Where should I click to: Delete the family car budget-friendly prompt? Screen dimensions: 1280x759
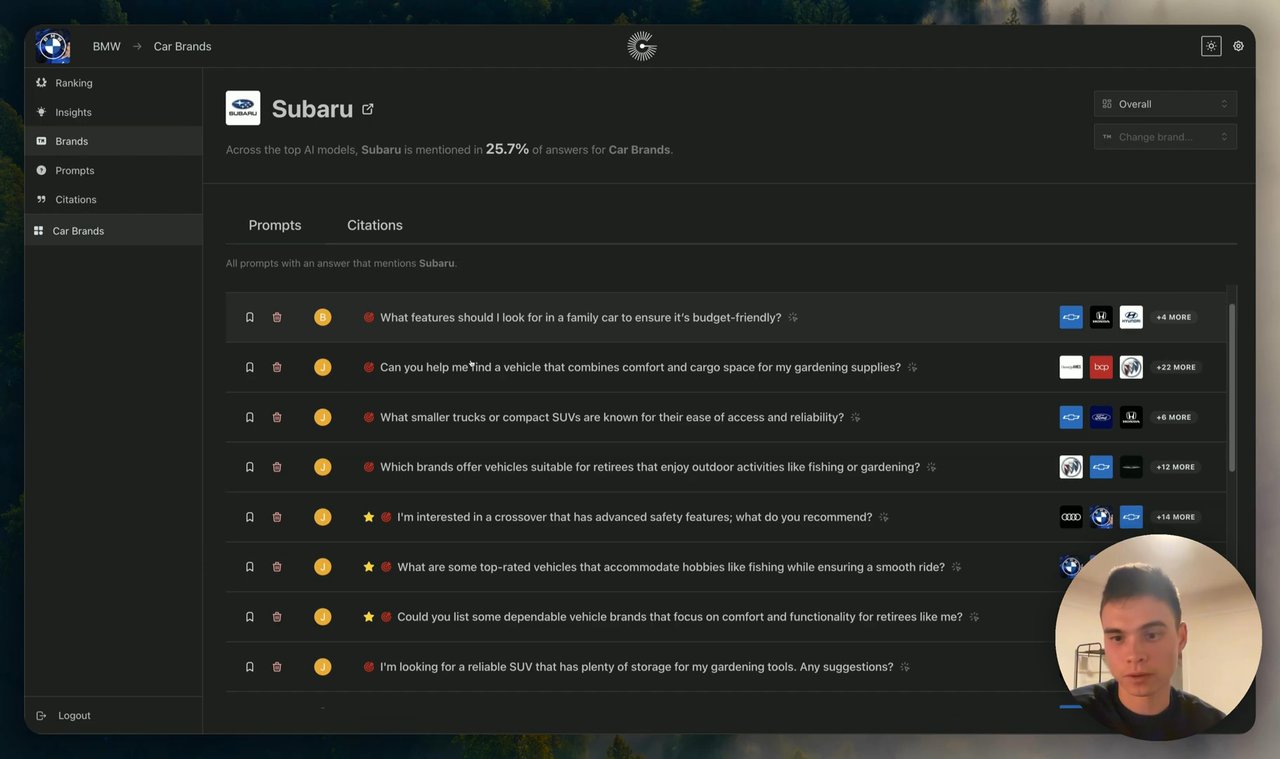click(x=277, y=317)
